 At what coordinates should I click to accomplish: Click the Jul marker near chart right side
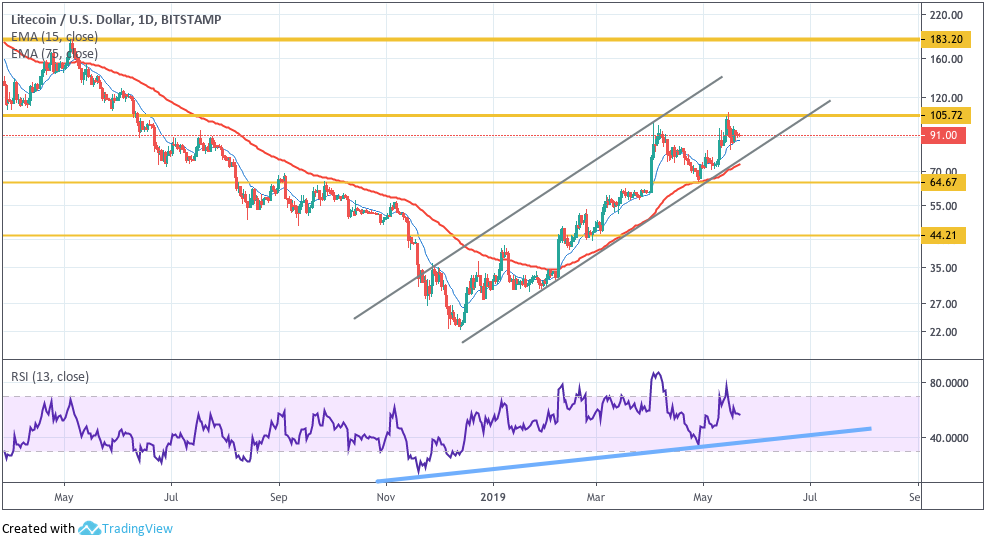click(810, 498)
